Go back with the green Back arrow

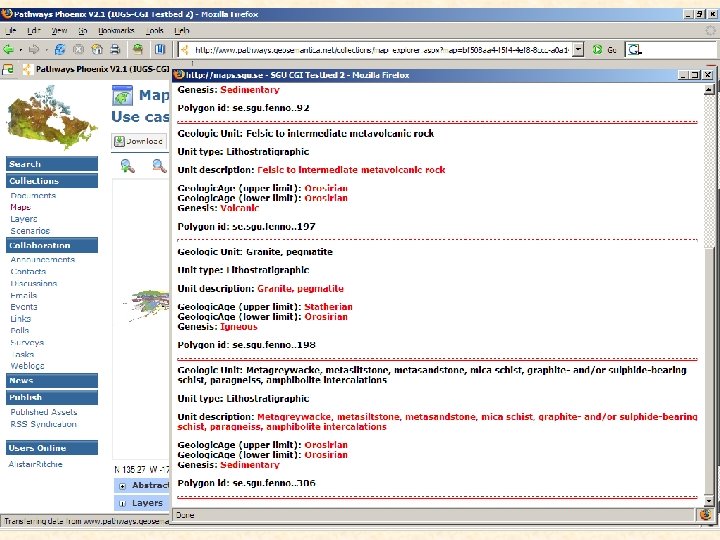tap(8, 49)
